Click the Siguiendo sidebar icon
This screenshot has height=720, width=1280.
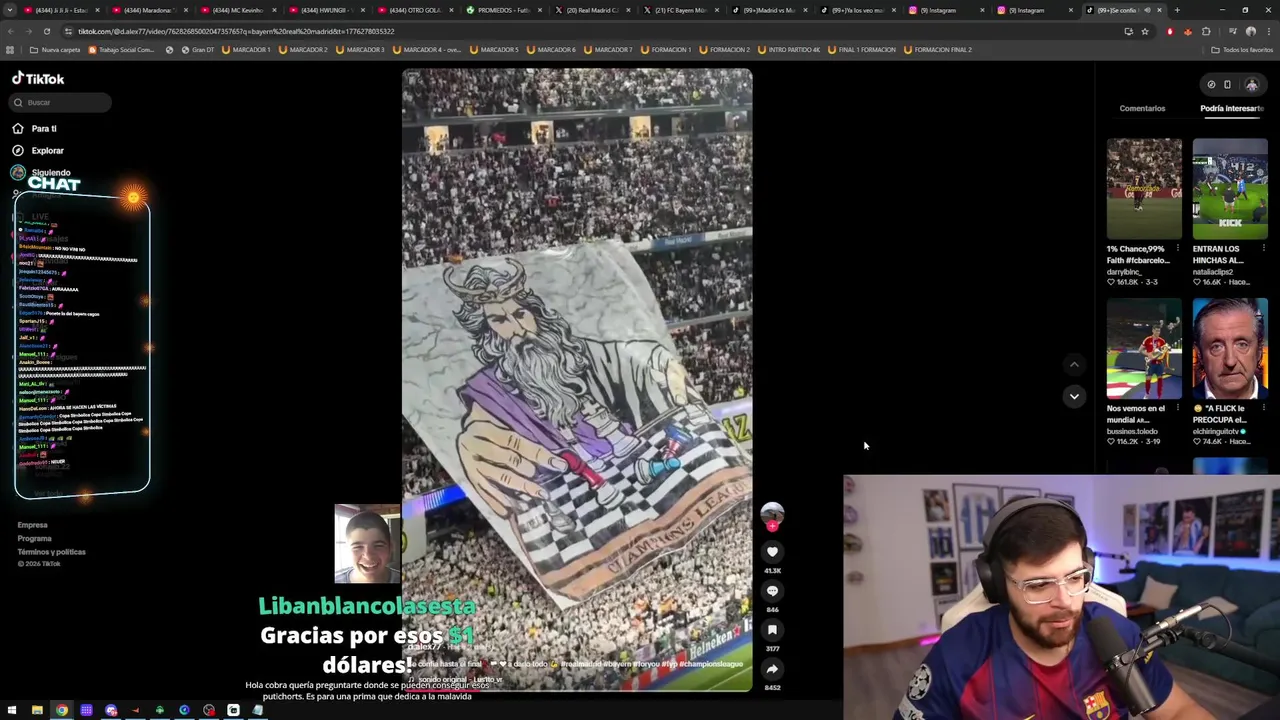point(18,172)
